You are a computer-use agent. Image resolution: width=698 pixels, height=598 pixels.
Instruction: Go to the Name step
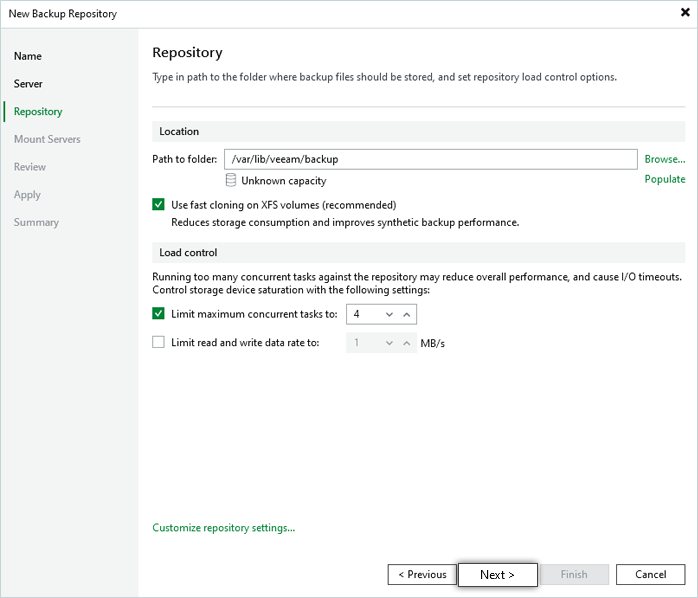28,56
